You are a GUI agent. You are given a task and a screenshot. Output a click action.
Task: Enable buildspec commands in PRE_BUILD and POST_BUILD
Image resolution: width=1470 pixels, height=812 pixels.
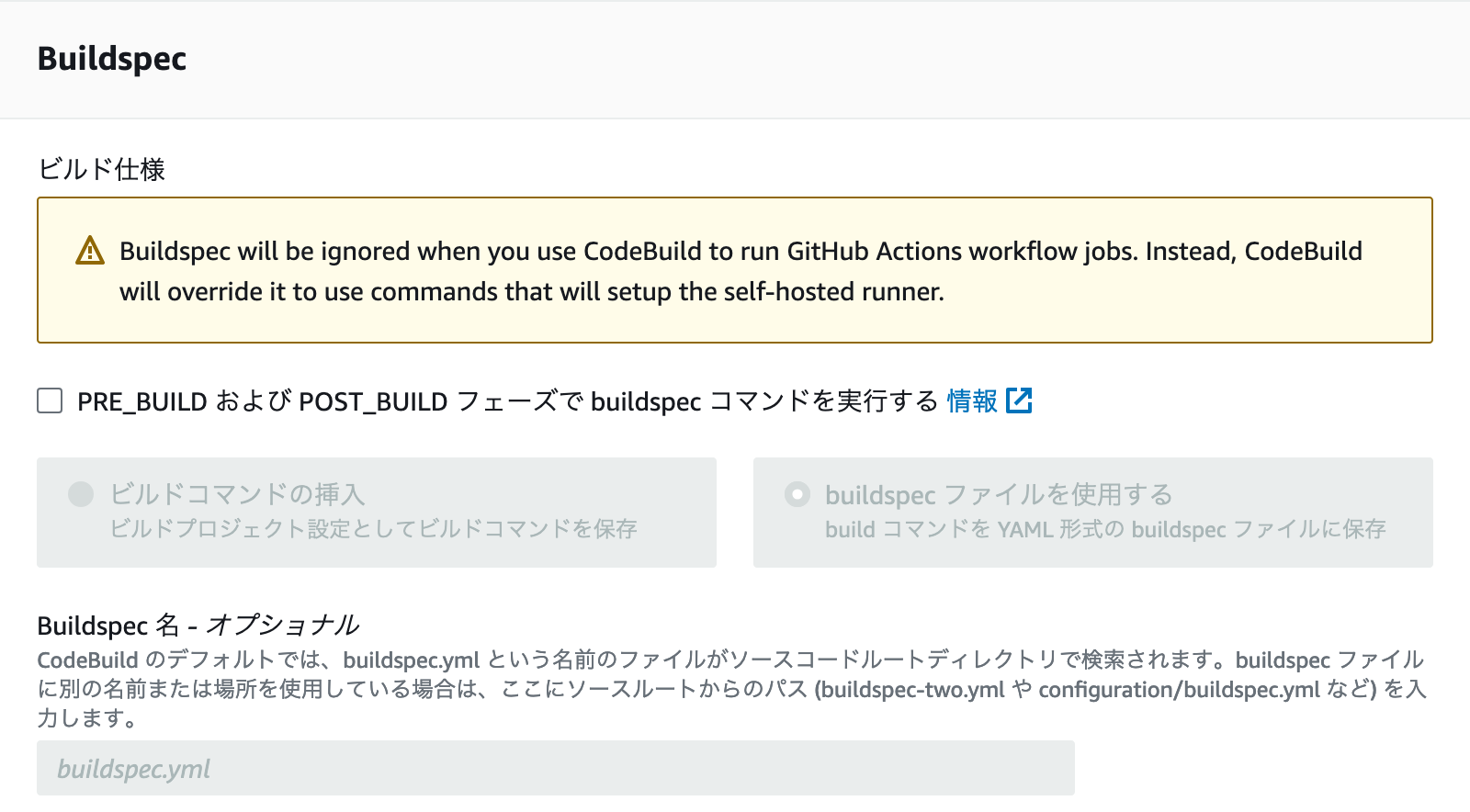(x=49, y=400)
